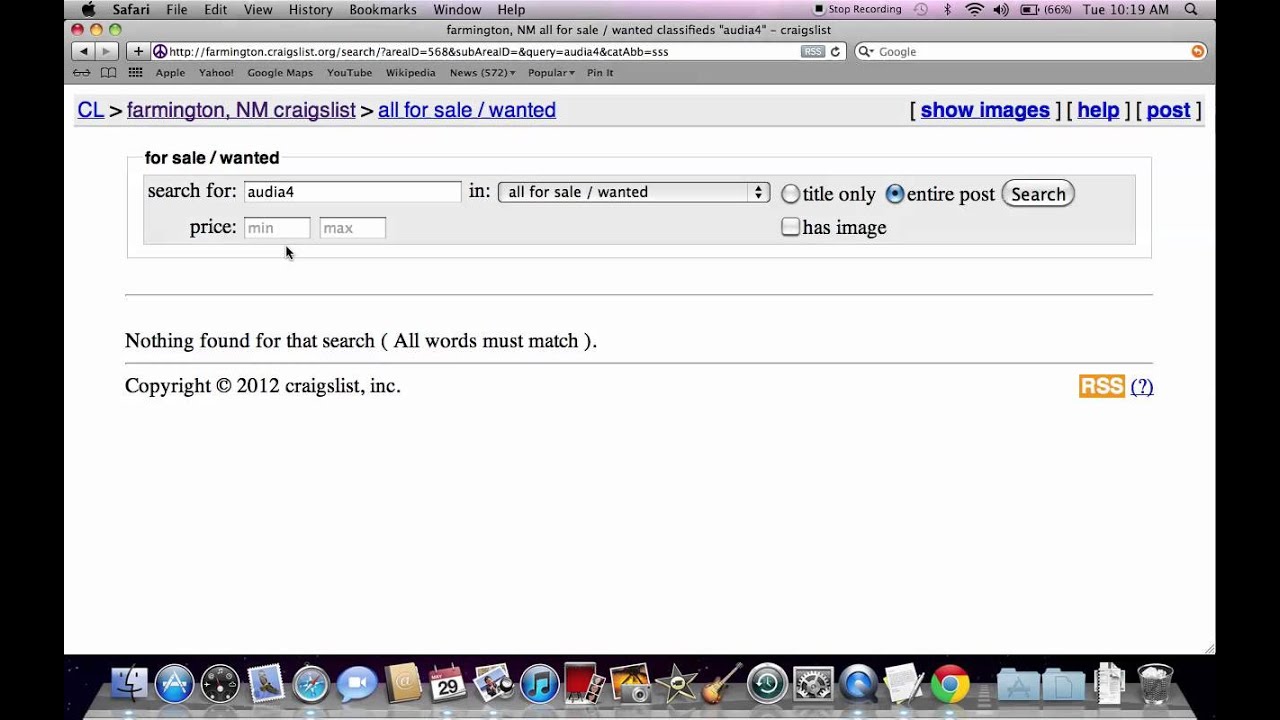
Task: Launch Google Chrome from the Dock
Action: (950, 684)
